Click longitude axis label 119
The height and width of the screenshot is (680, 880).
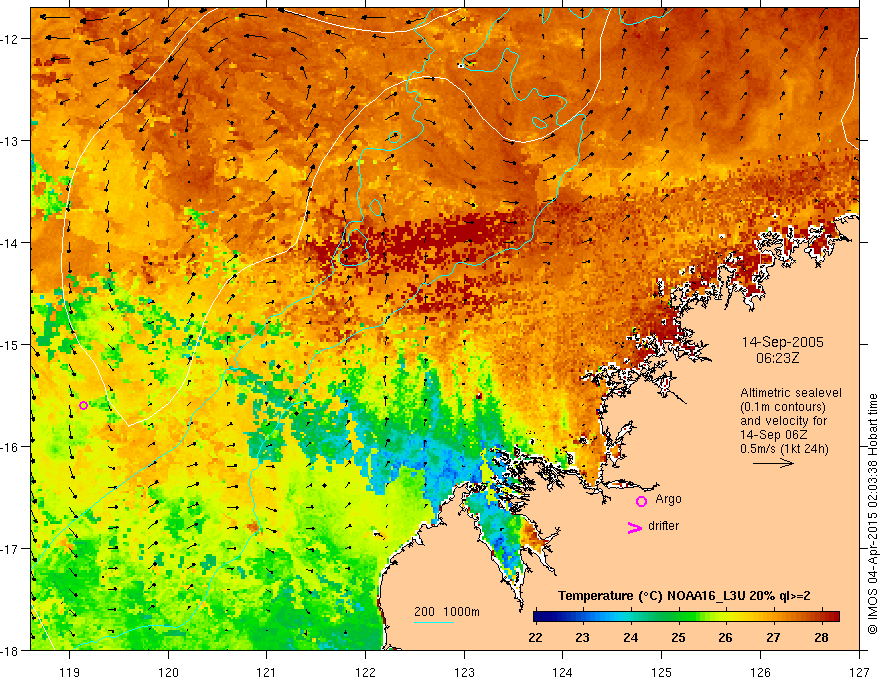[x=70, y=672]
